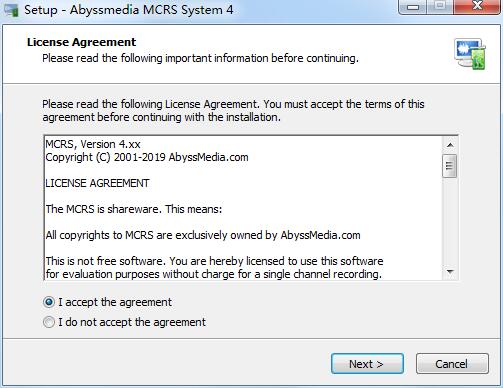Minimize the Setup window
The width and height of the screenshot is (503, 388).
click(x=413, y=7)
